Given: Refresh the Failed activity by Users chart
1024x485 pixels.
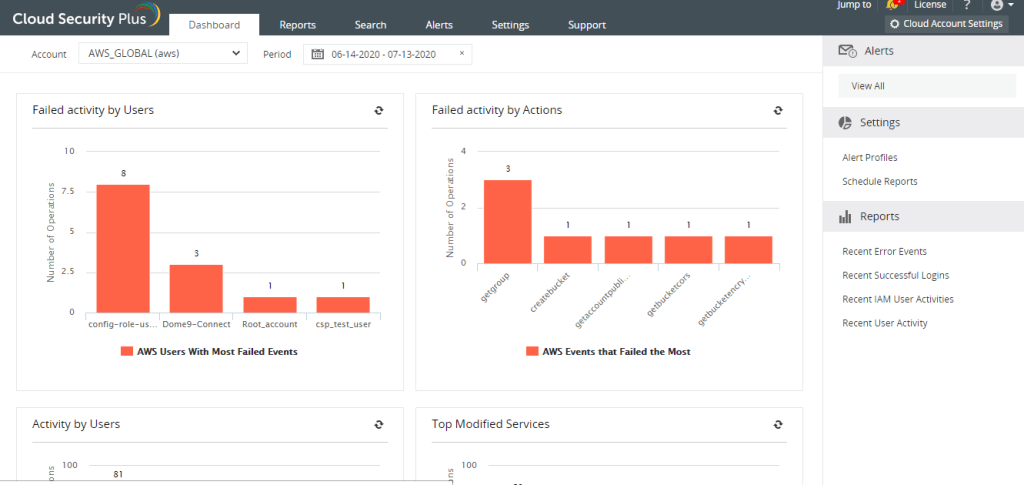Looking at the screenshot, I should click(378, 111).
